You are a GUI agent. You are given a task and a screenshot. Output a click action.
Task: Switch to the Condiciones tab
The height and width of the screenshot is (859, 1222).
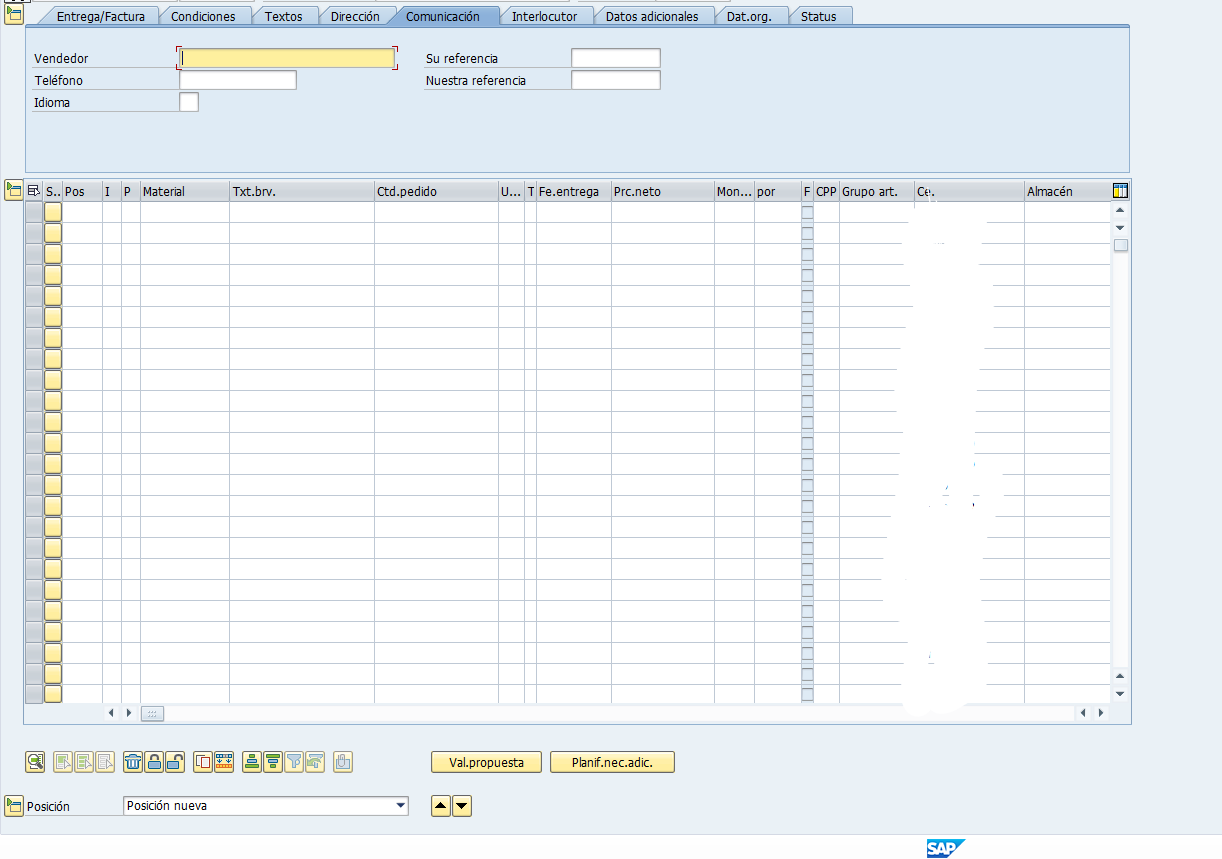point(203,16)
